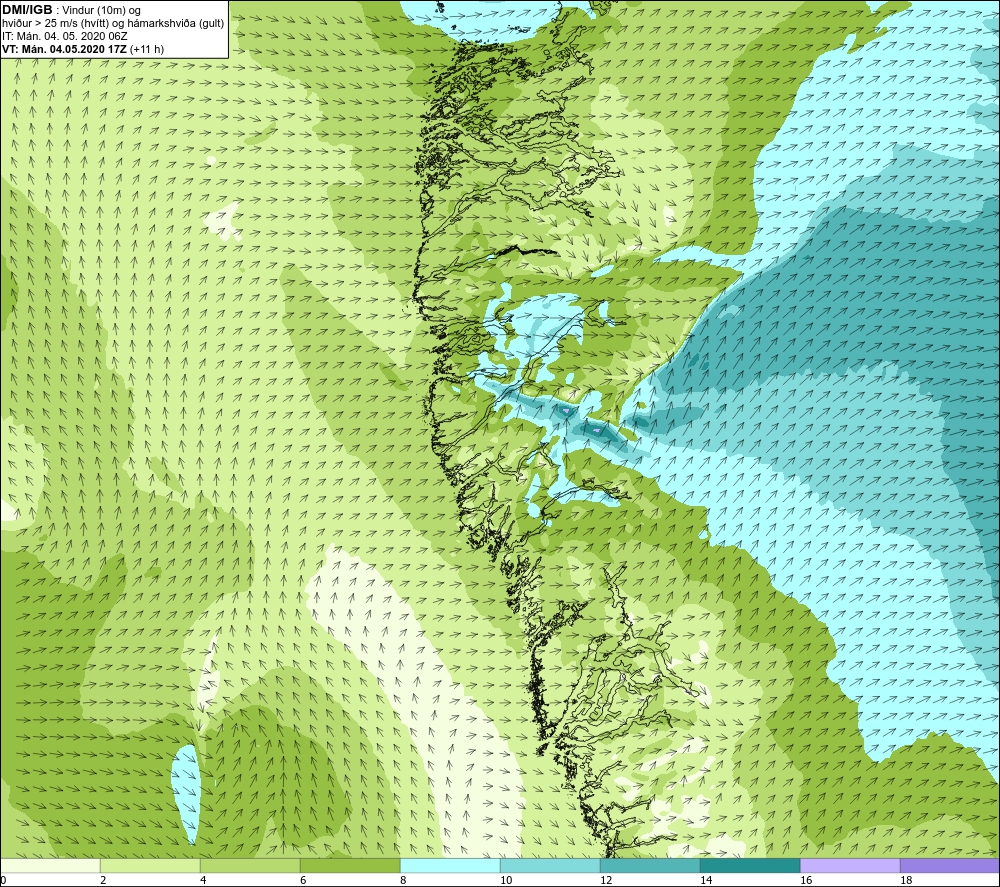Select the 12–14 m/s teal swatch
This screenshot has width=1000, height=887.
[650, 865]
